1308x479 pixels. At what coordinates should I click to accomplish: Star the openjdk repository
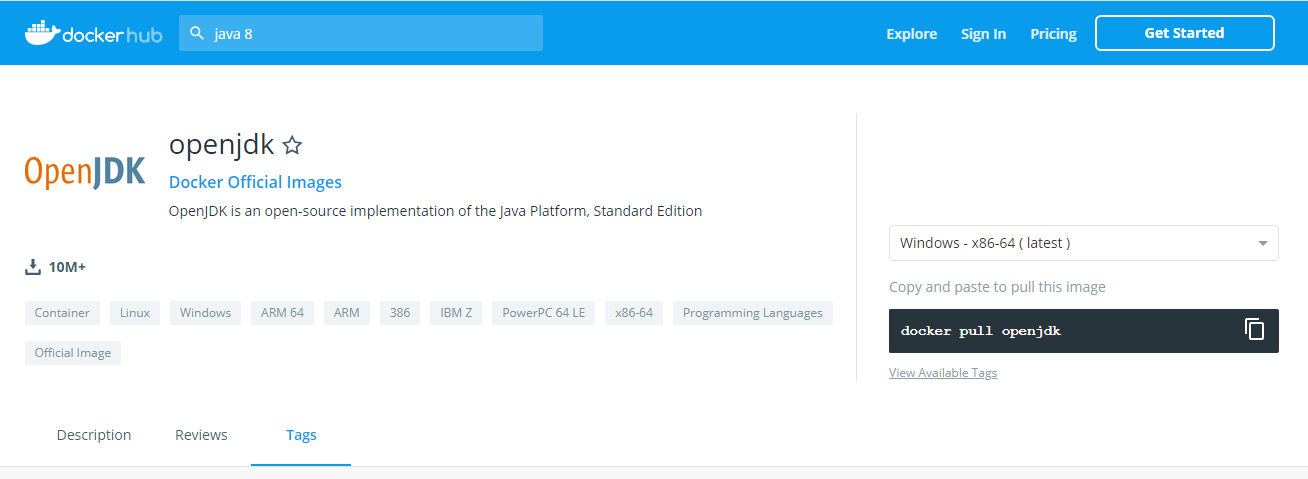[x=292, y=146]
